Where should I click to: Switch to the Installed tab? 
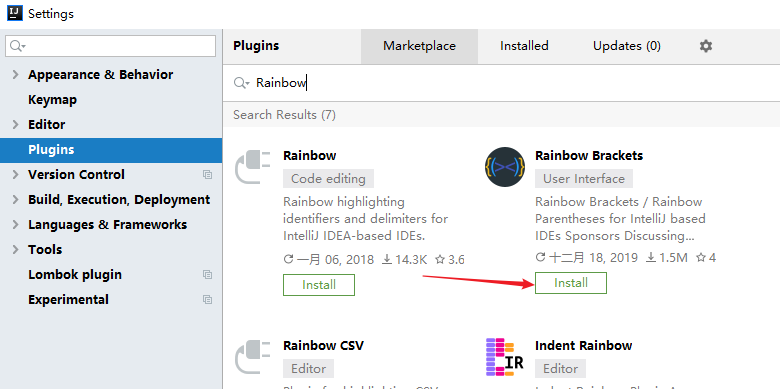coord(524,46)
